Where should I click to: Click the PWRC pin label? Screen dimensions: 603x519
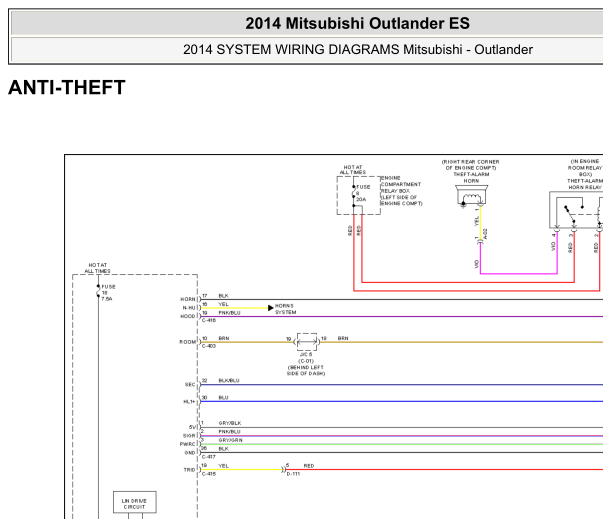tap(188, 444)
